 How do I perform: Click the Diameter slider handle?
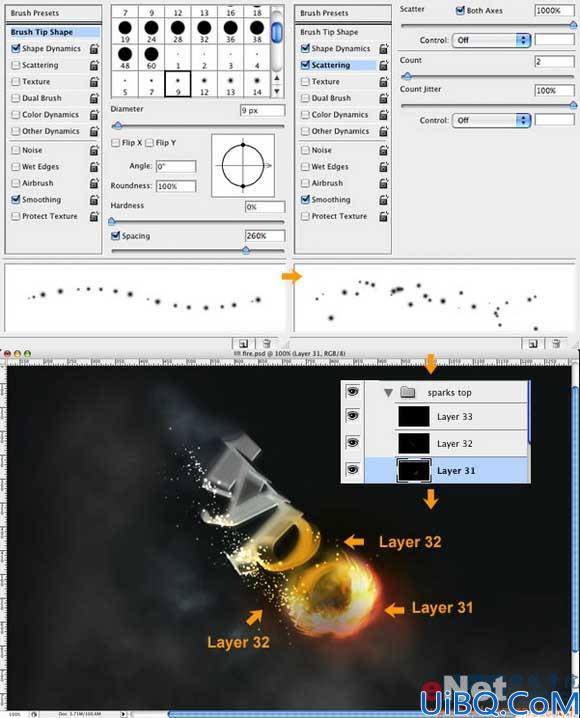pyautogui.click(x=118, y=125)
